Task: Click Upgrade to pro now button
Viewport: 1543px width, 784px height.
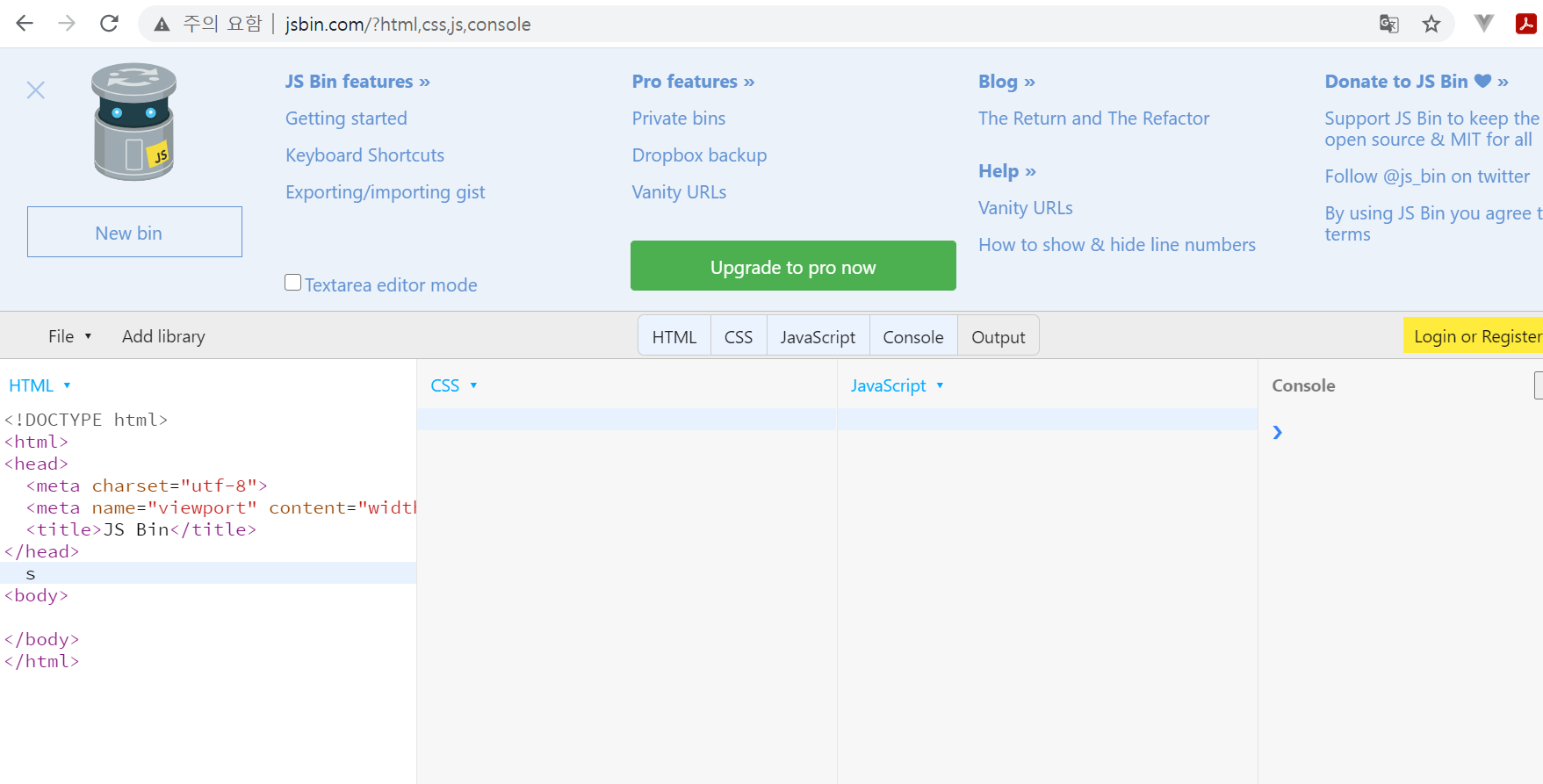Action: click(x=793, y=266)
